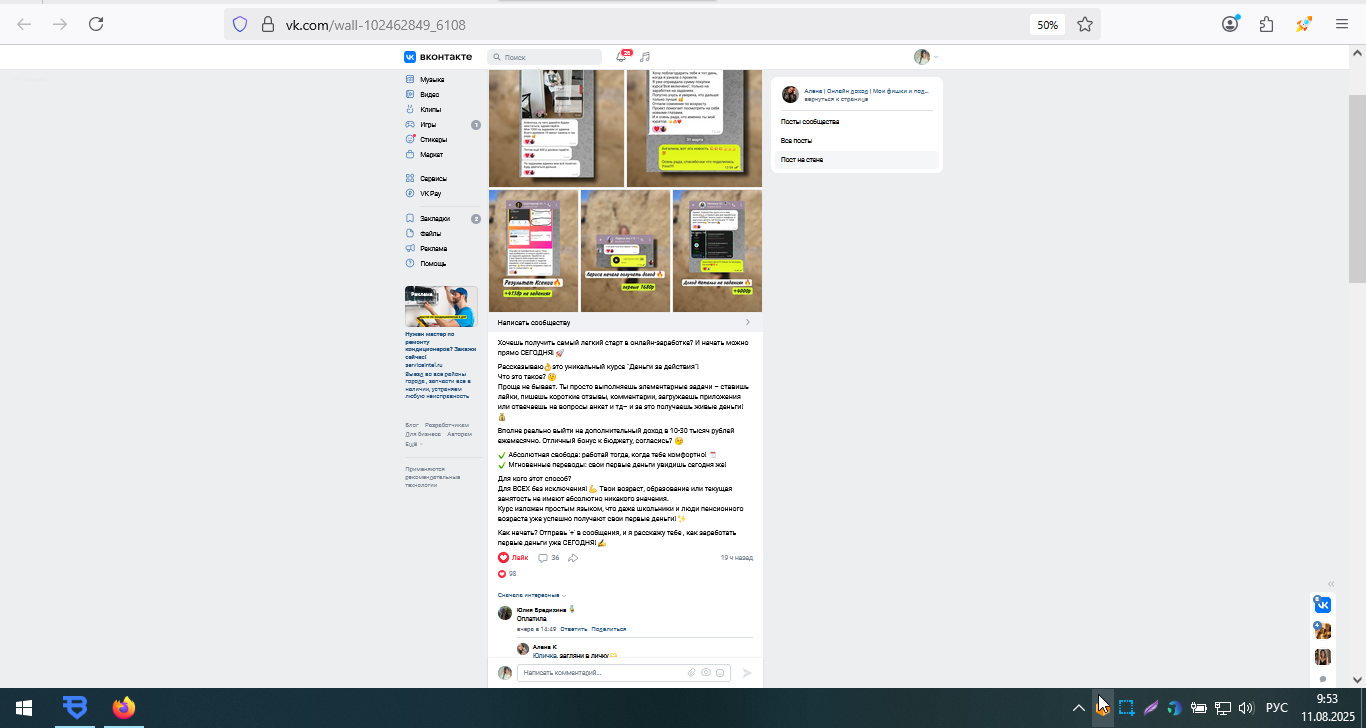Click Ответить under Юлия's comment

pyautogui.click(x=574, y=629)
